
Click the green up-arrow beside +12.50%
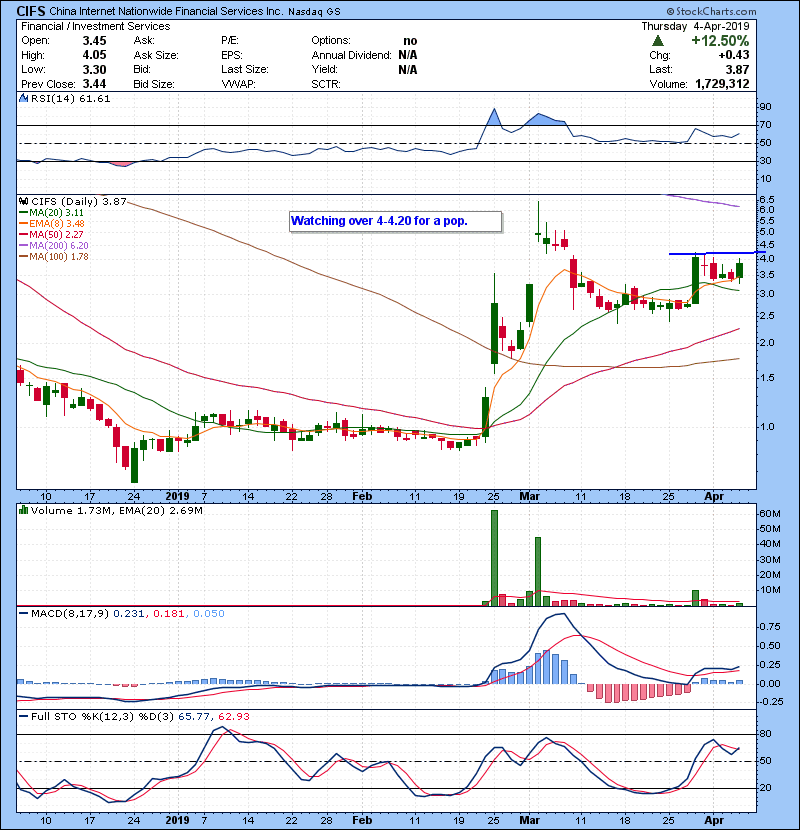(658, 41)
